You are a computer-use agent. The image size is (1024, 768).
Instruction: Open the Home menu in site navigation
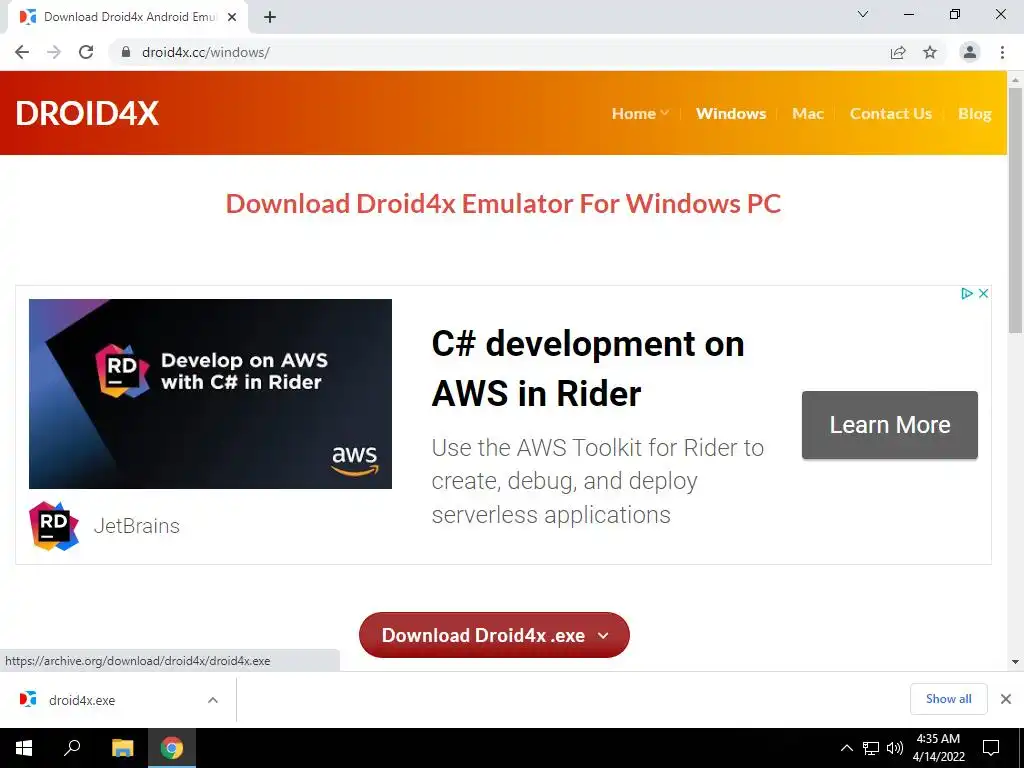pyautogui.click(x=633, y=114)
